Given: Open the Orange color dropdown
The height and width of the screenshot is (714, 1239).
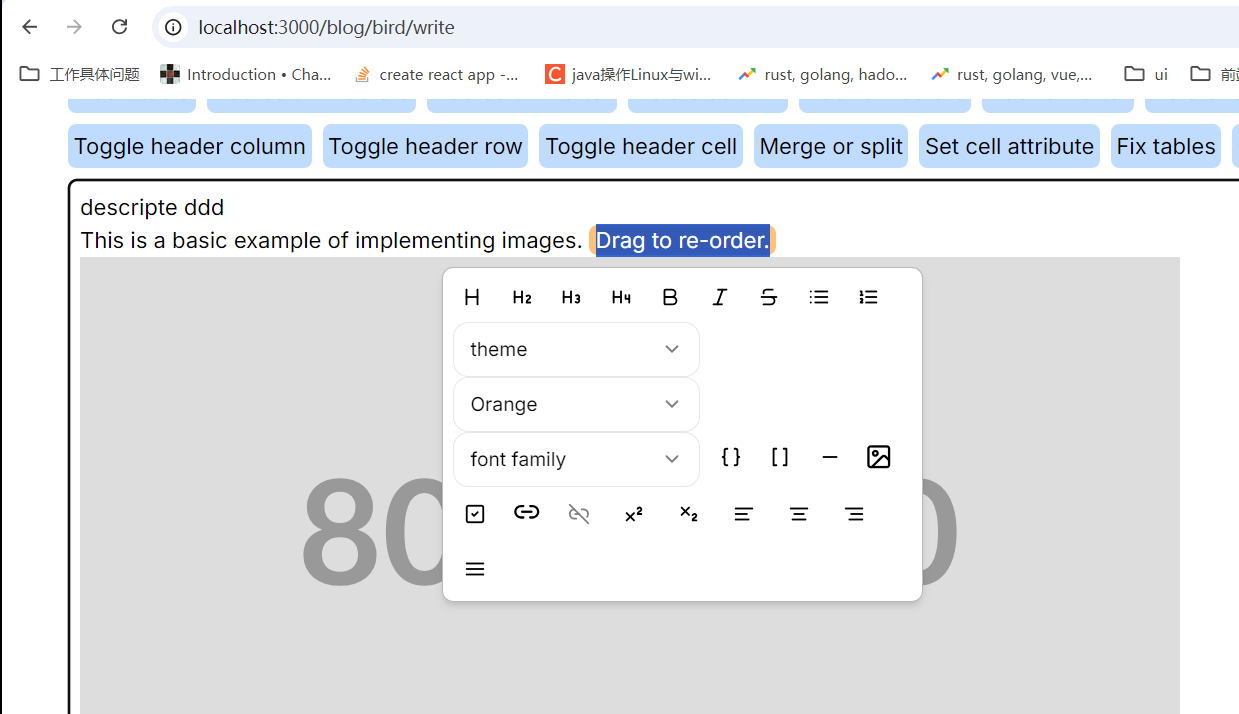Looking at the screenshot, I should (576, 404).
